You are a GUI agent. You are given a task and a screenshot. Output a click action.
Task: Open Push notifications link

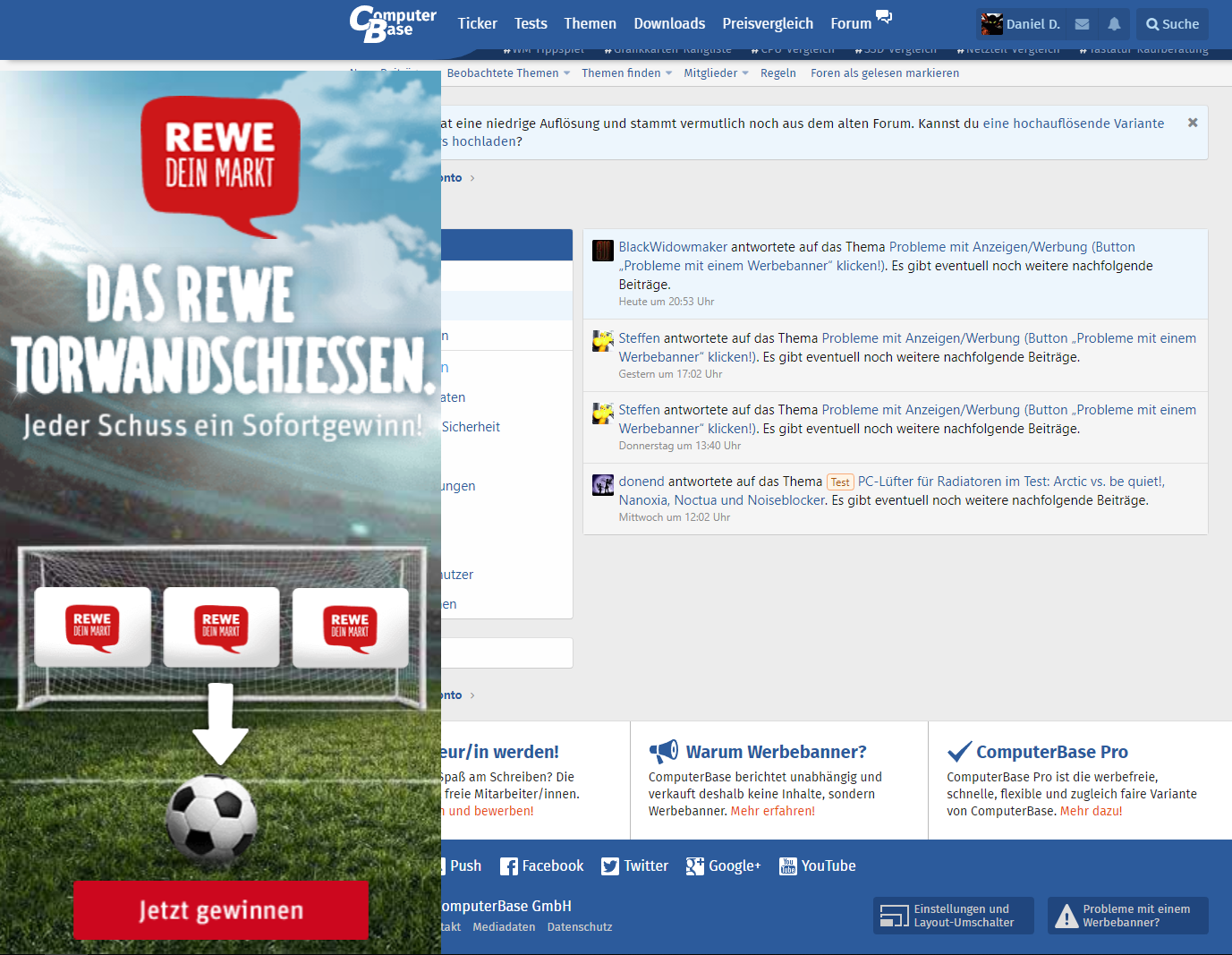point(463,865)
